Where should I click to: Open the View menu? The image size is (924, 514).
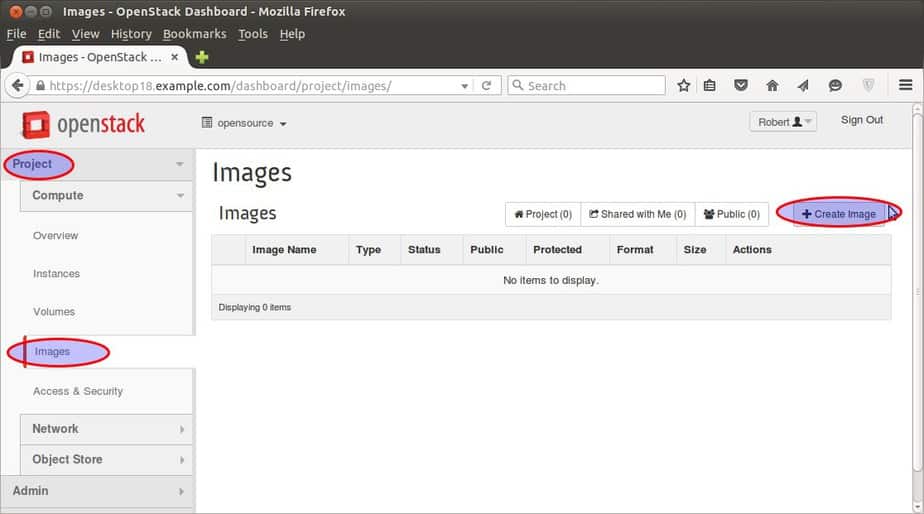pyautogui.click(x=85, y=34)
